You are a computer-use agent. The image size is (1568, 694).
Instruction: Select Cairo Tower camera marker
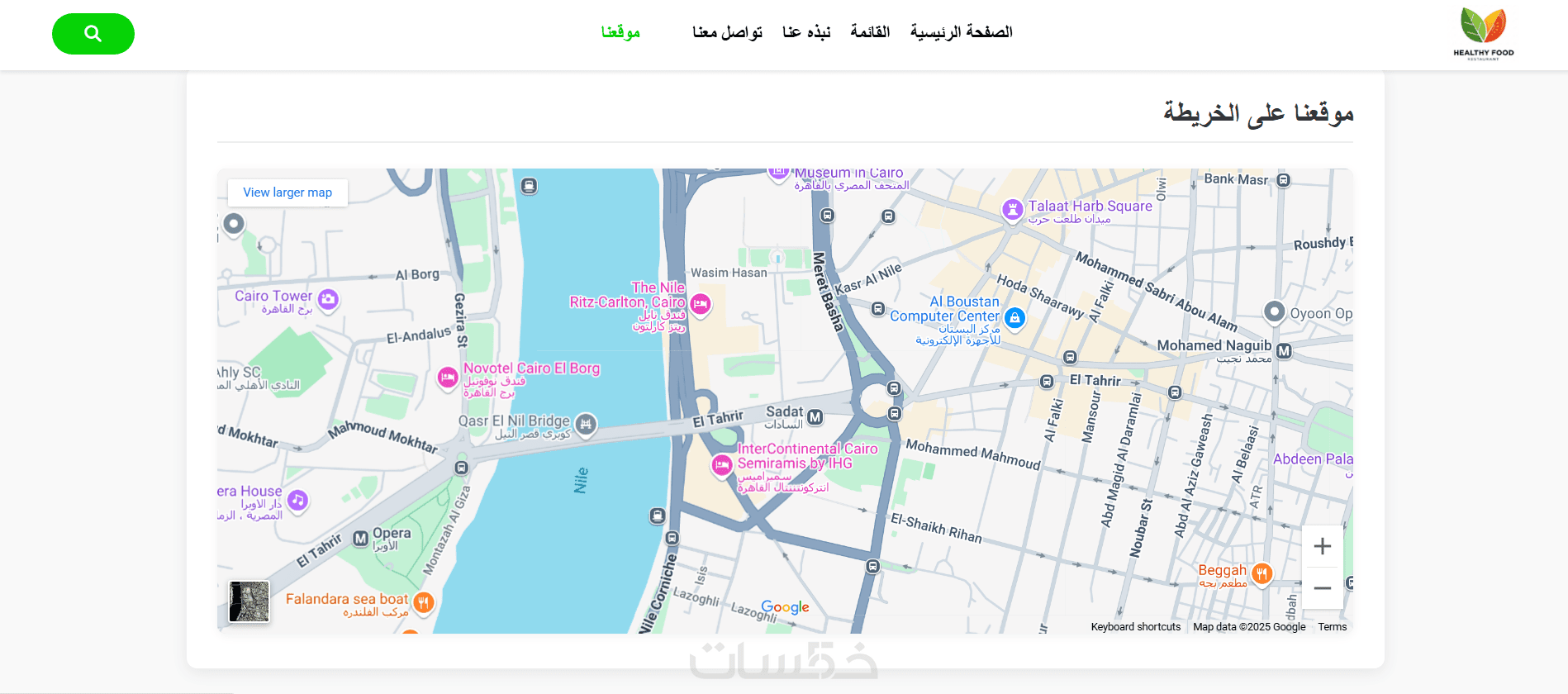pos(329,299)
